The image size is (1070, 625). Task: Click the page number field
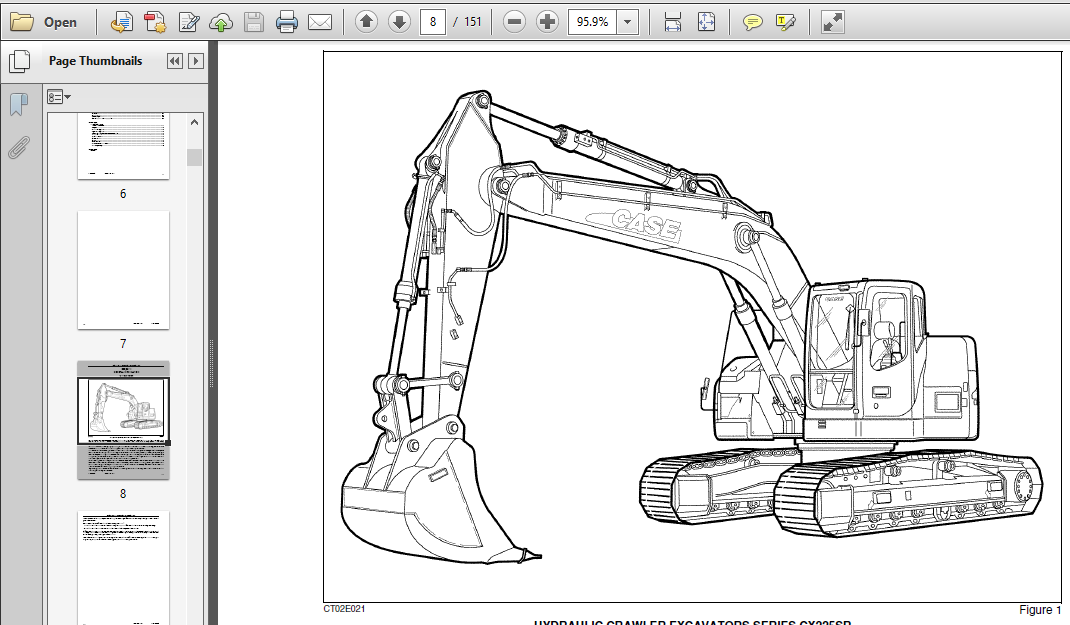coord(433,22)
